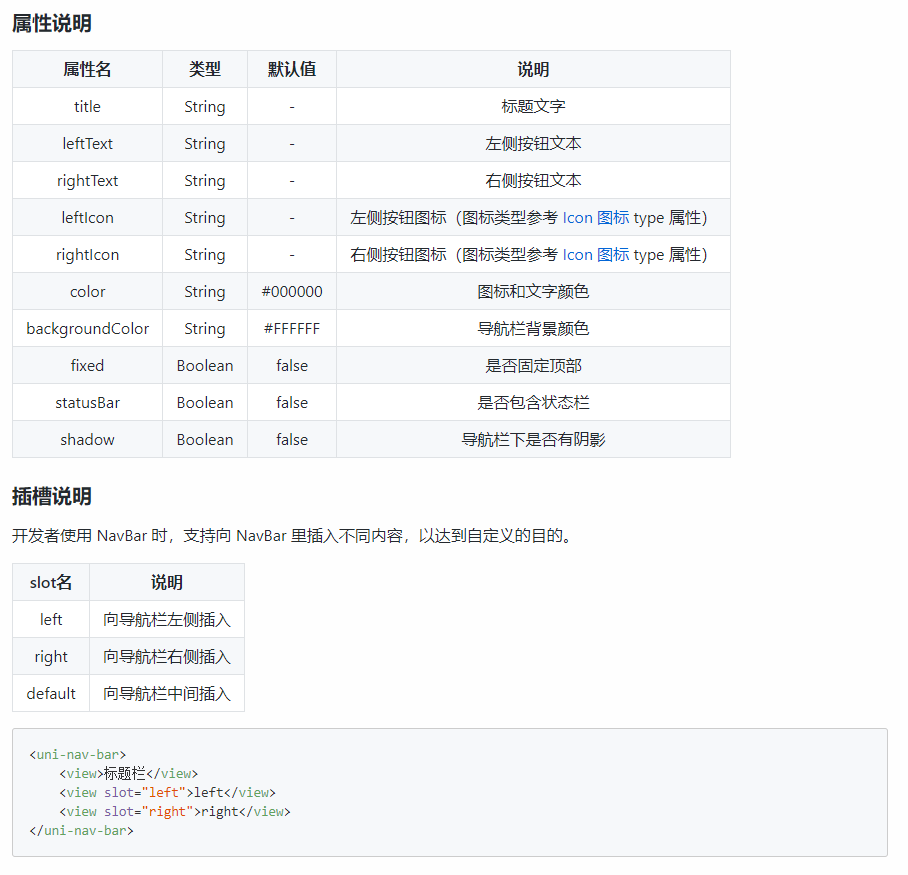The width and height of the screenshot is (908, 875).
Task: Select the backgroundColor property name
Action: [87, 328]
